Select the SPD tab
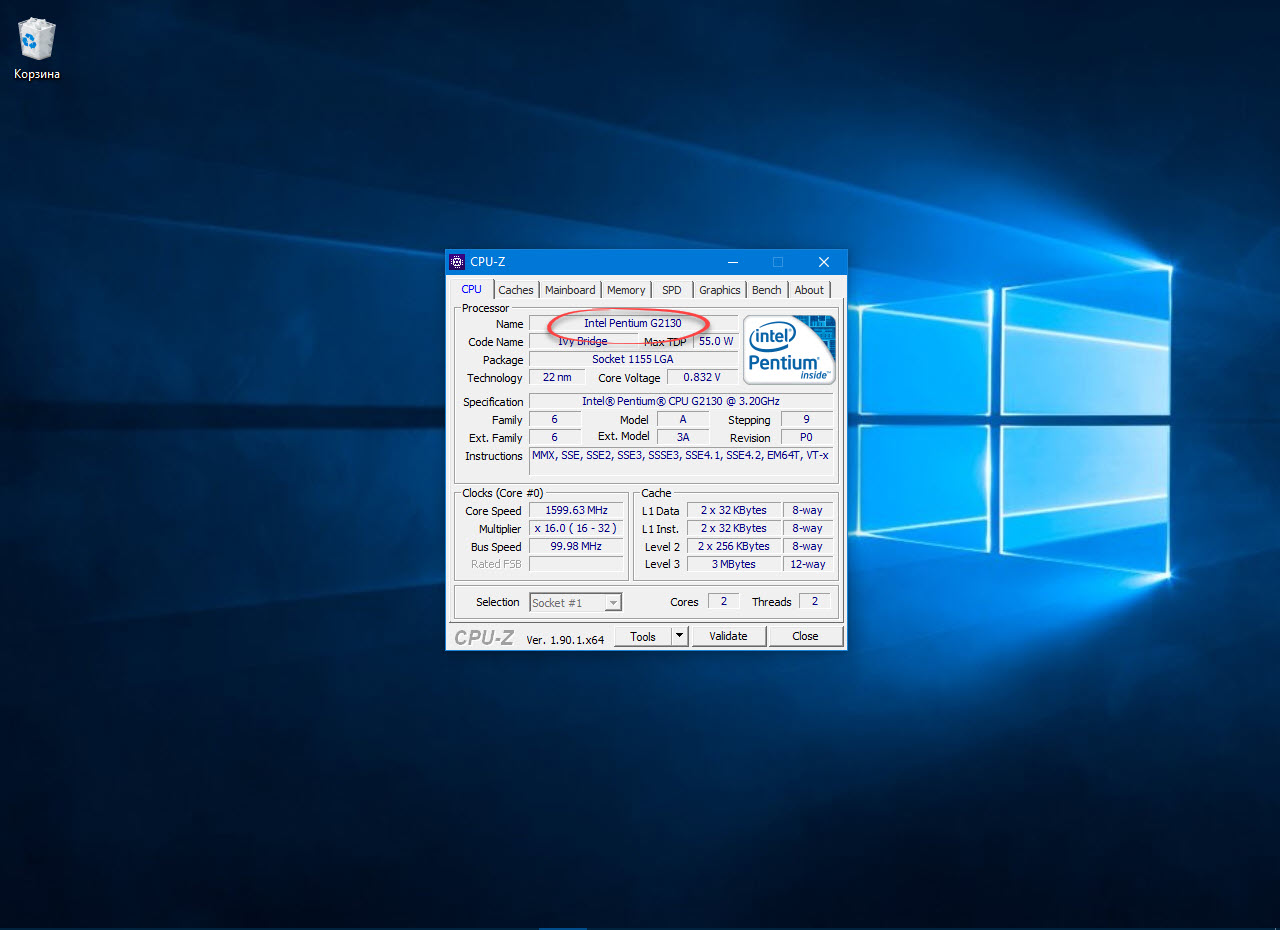1280x930 pixels. click(672, 290)
